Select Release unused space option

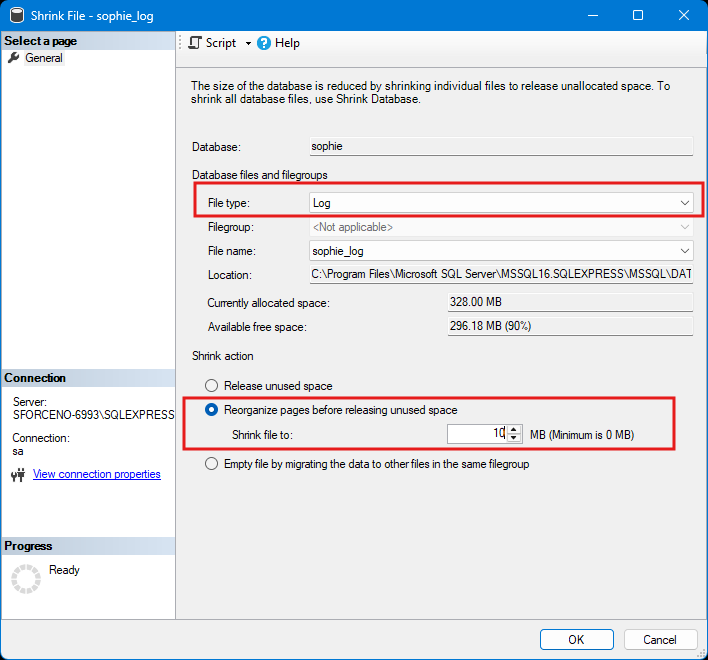pyautogui.click(x=211, y=386)
